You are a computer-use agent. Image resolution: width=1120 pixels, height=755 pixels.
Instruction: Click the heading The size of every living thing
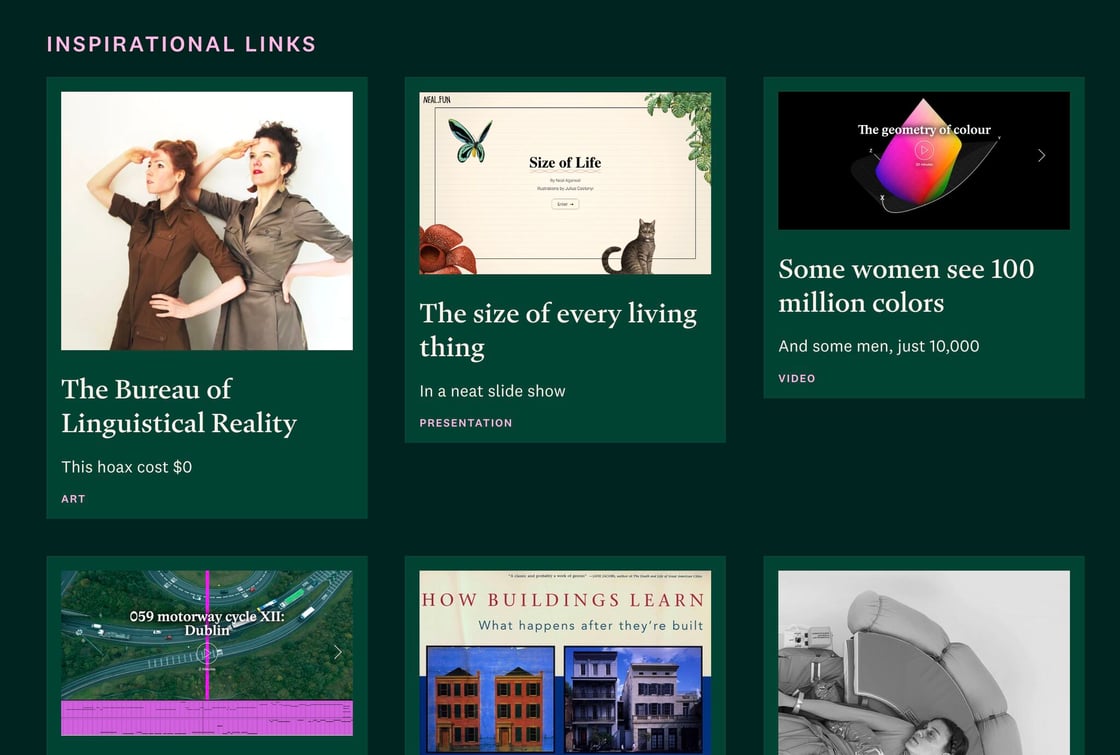[x=558, y=331]
